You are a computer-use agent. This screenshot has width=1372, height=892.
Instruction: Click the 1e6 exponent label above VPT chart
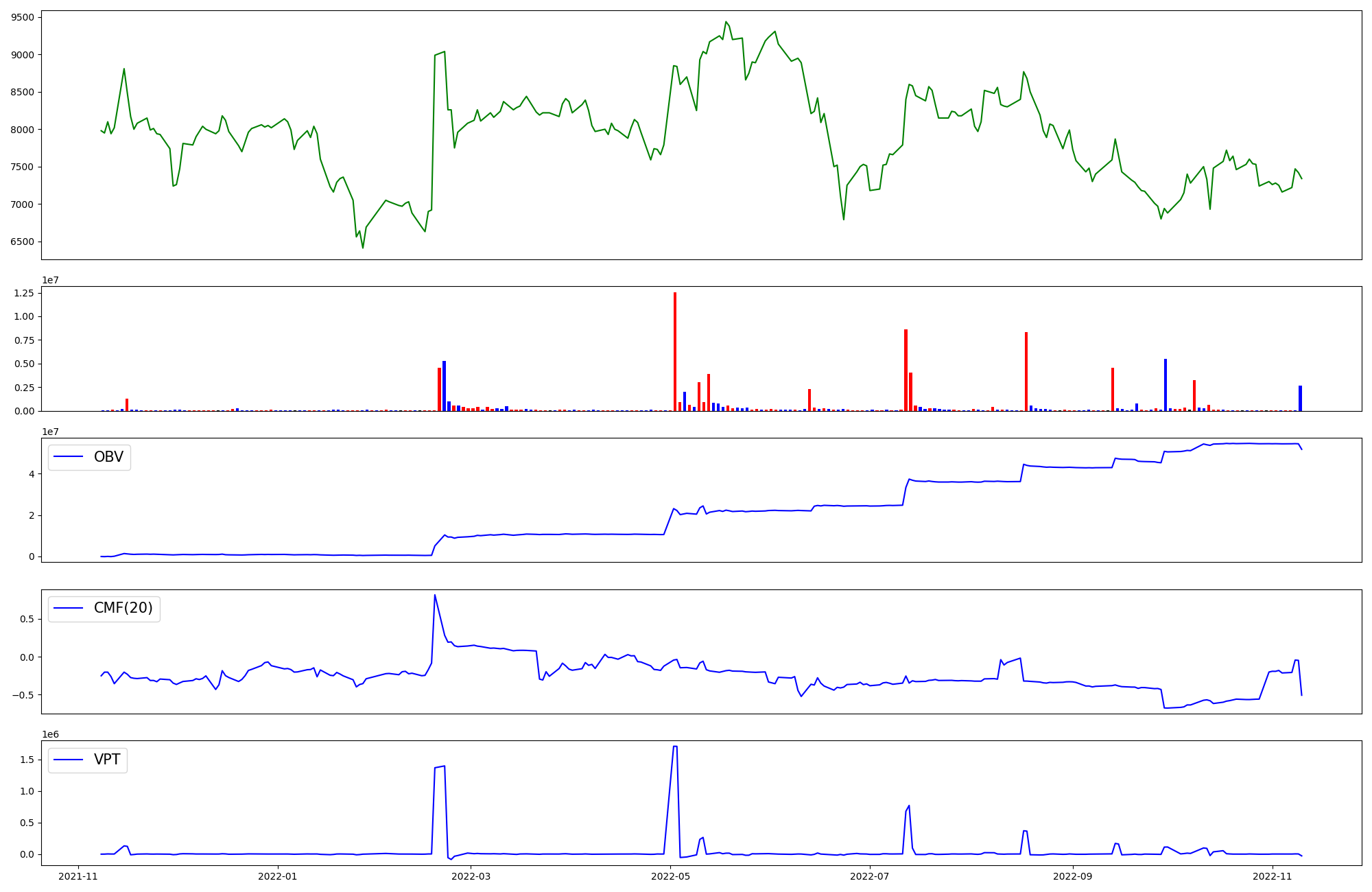pyautogui.click(x=50, y=734)
